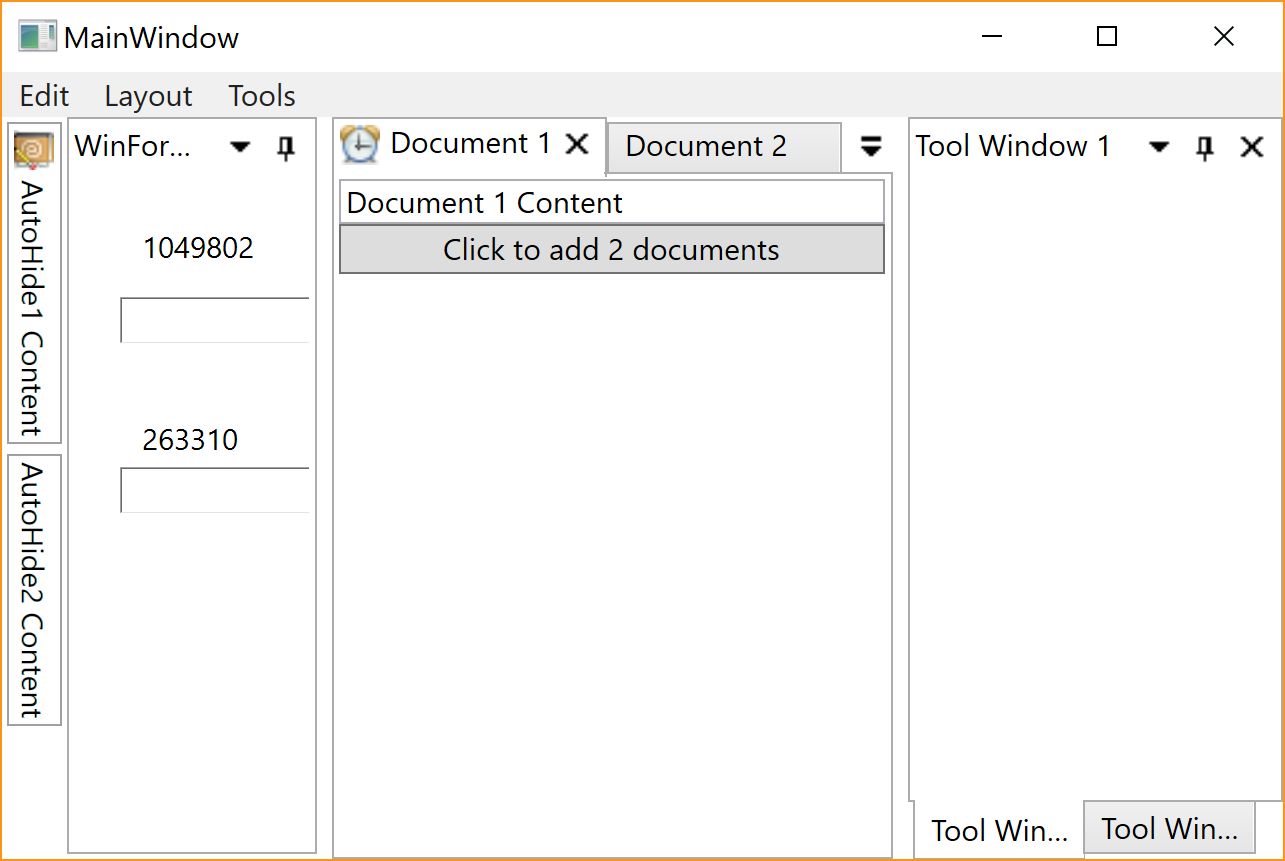Open the Edit menu
The width and height of the screenshot is (1285, 861).
click(44, 96)
